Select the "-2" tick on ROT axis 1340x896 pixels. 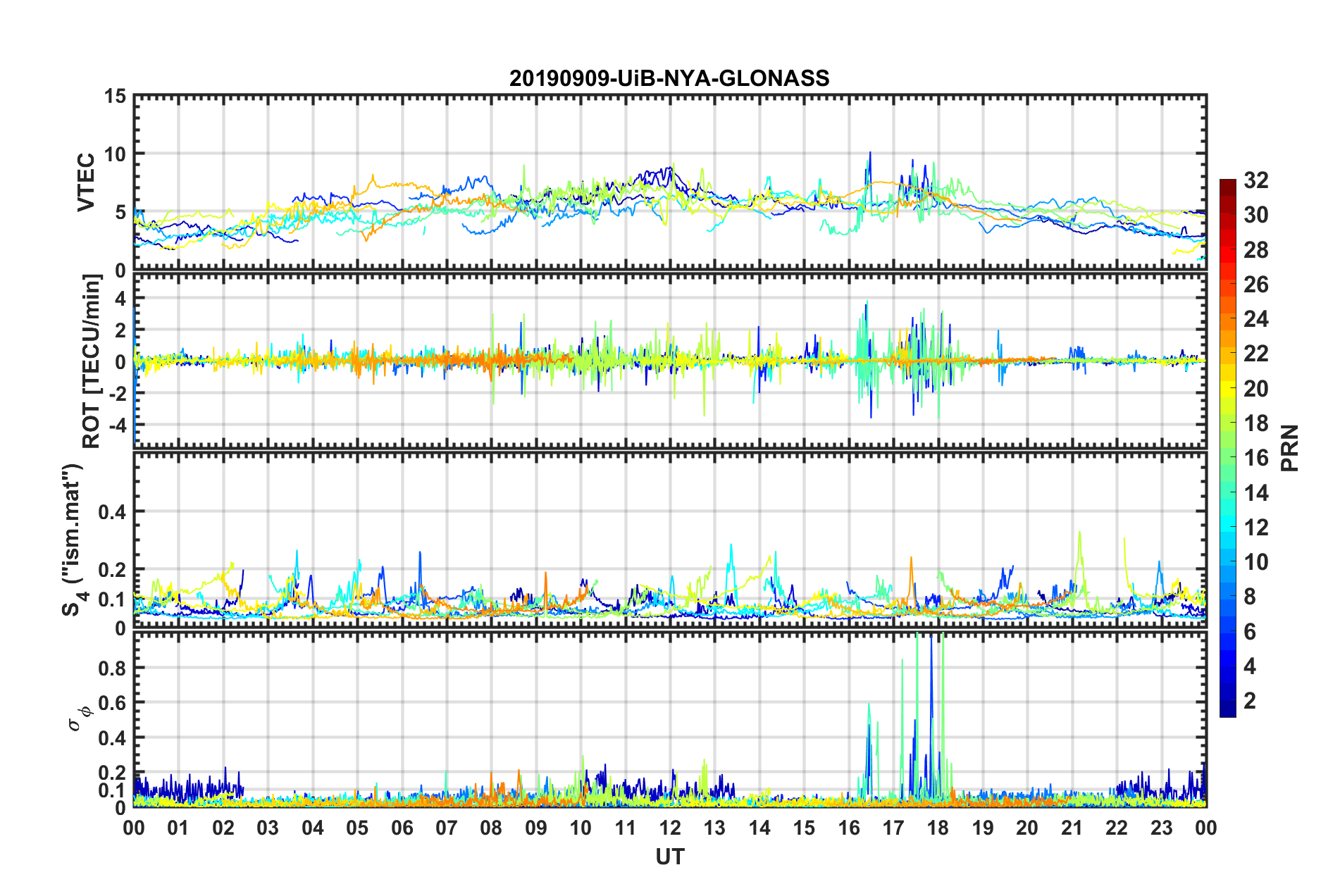pyautogui.click(x=117, y=393)
